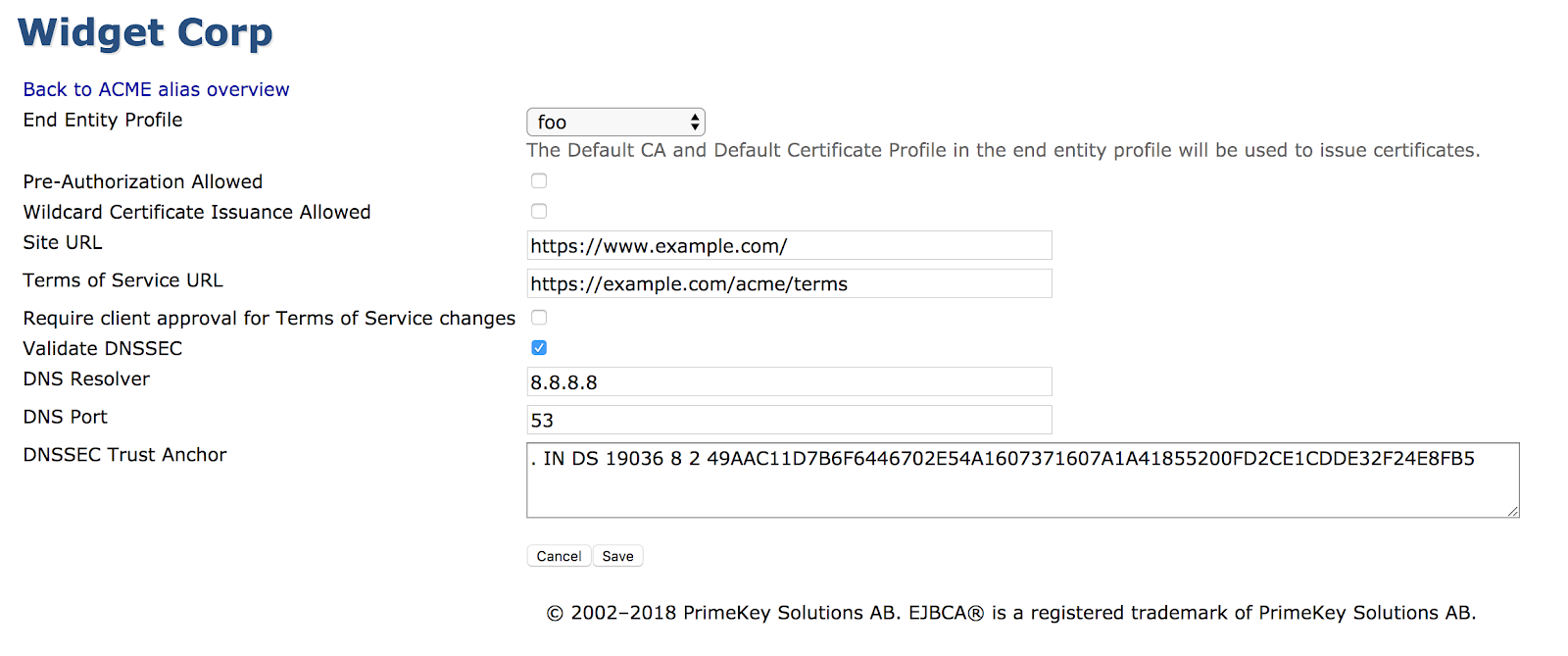Screen dimensions: 1568x656
Task: Click the textarea resize handle
Action: click(x=1512, y=509)
